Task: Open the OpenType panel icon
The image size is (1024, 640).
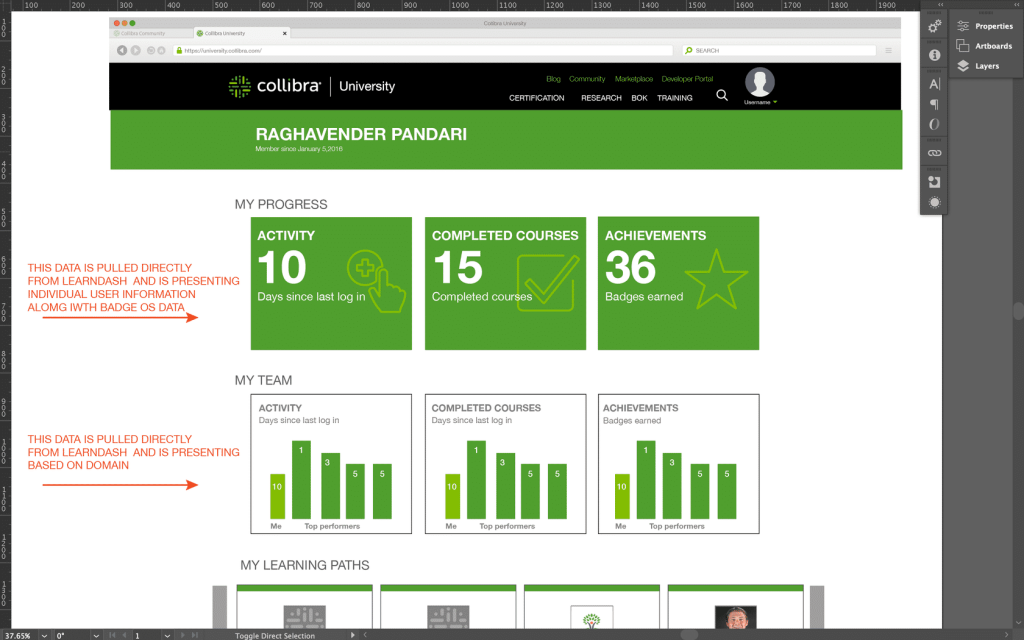Action: tap(933, 124)
